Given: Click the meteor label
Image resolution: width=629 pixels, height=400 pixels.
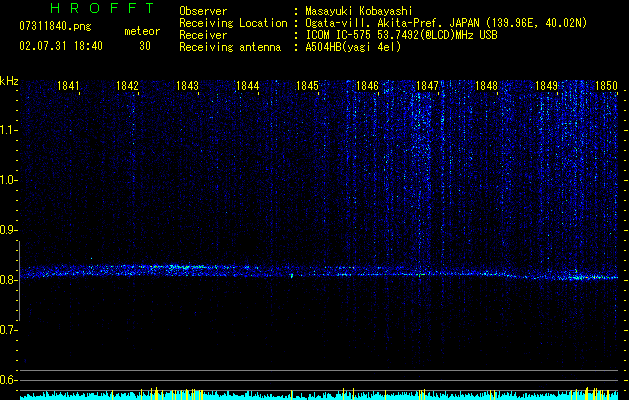Looking at the screenshot, I should pos(142,31).
